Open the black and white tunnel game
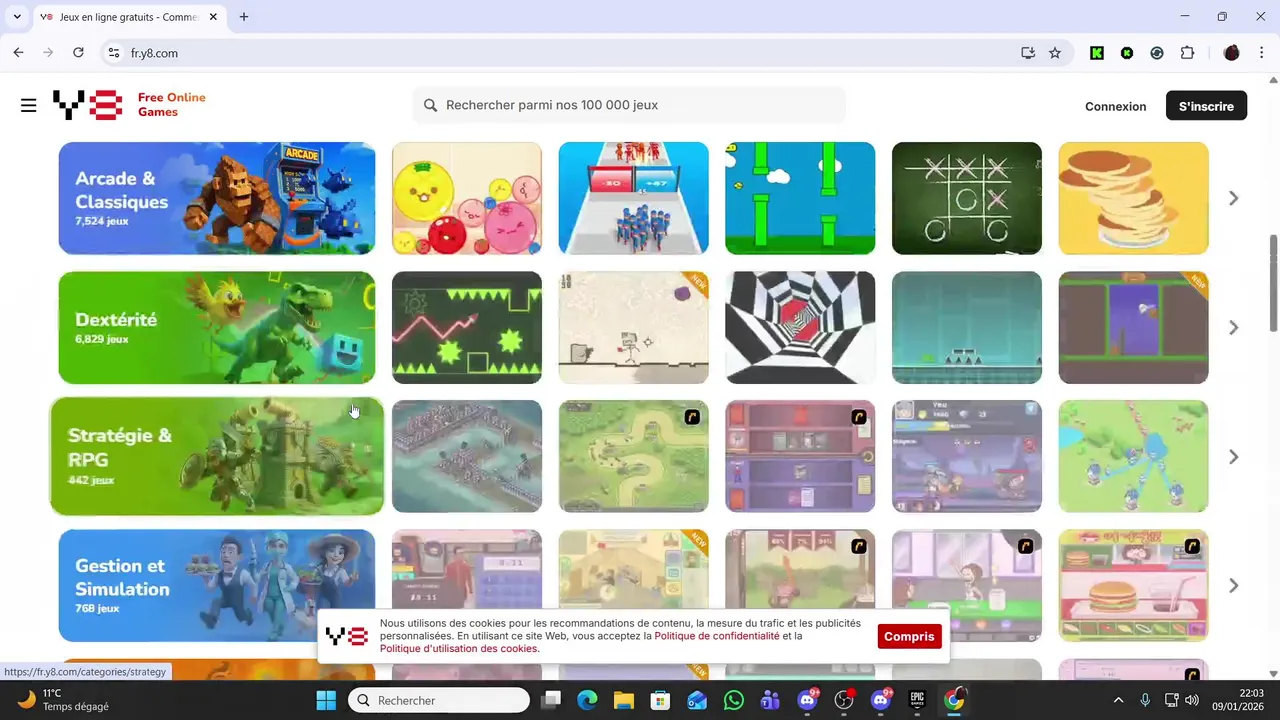 800,328
